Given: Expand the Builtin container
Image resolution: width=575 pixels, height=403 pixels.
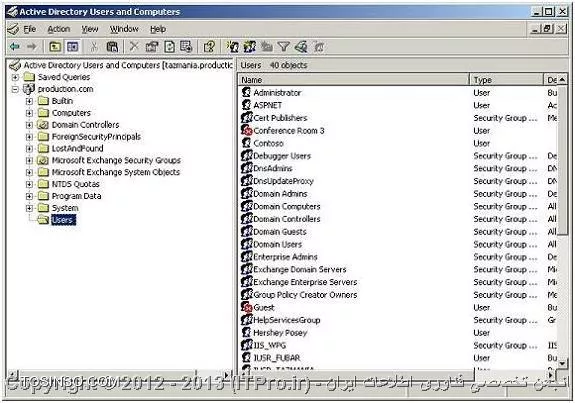Looking at the screenshot, I should (x=29, y=101).
